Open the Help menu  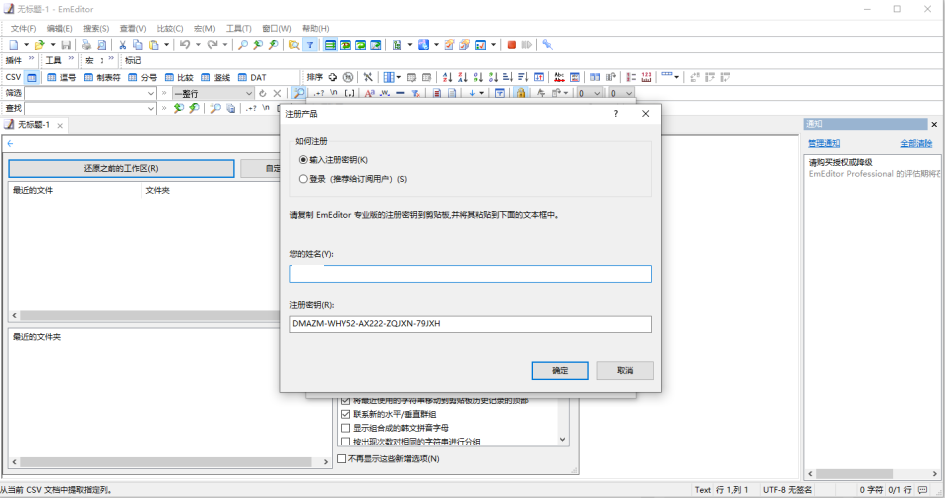tap(316, 28)
